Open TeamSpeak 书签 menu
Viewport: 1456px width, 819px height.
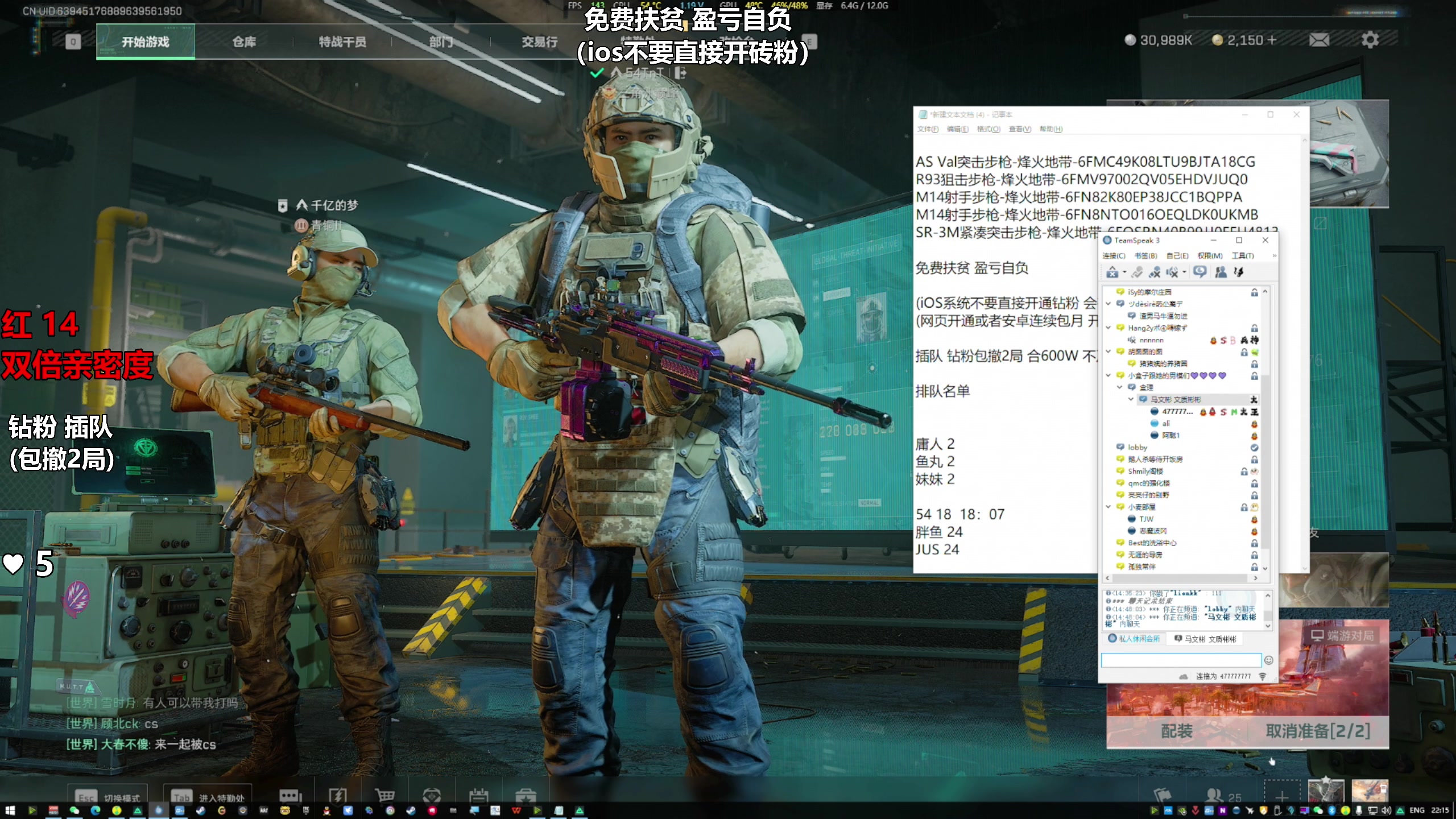tap(1145, 256)
